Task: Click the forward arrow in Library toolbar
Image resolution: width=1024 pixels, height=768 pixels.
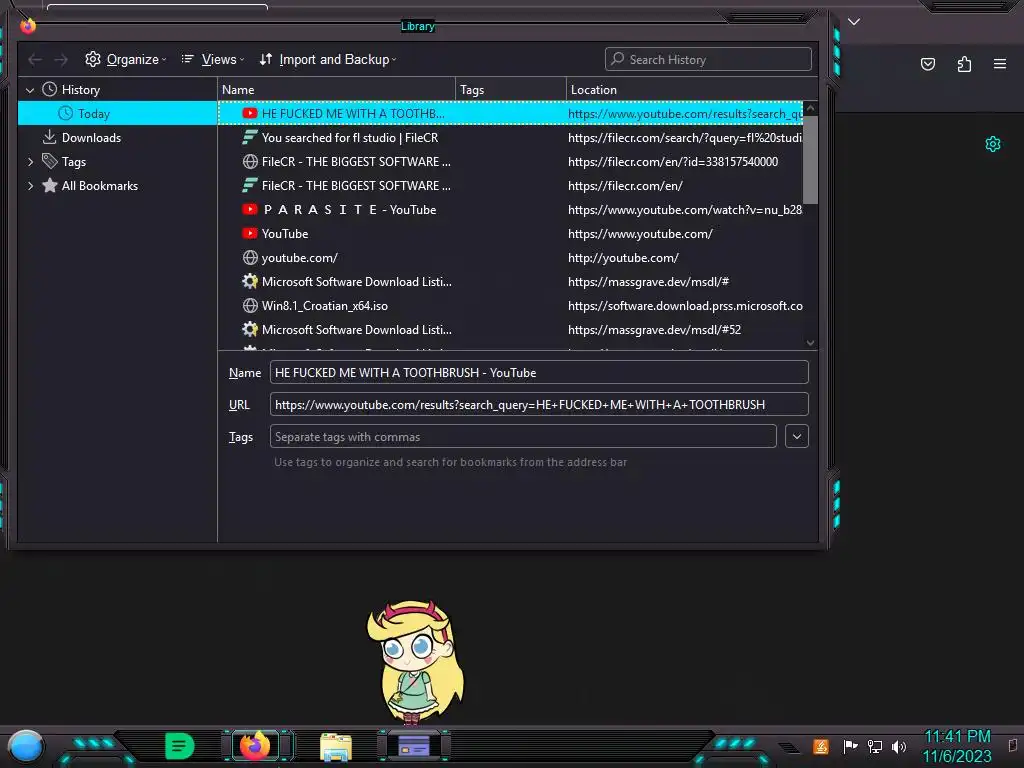Action: 61,59
